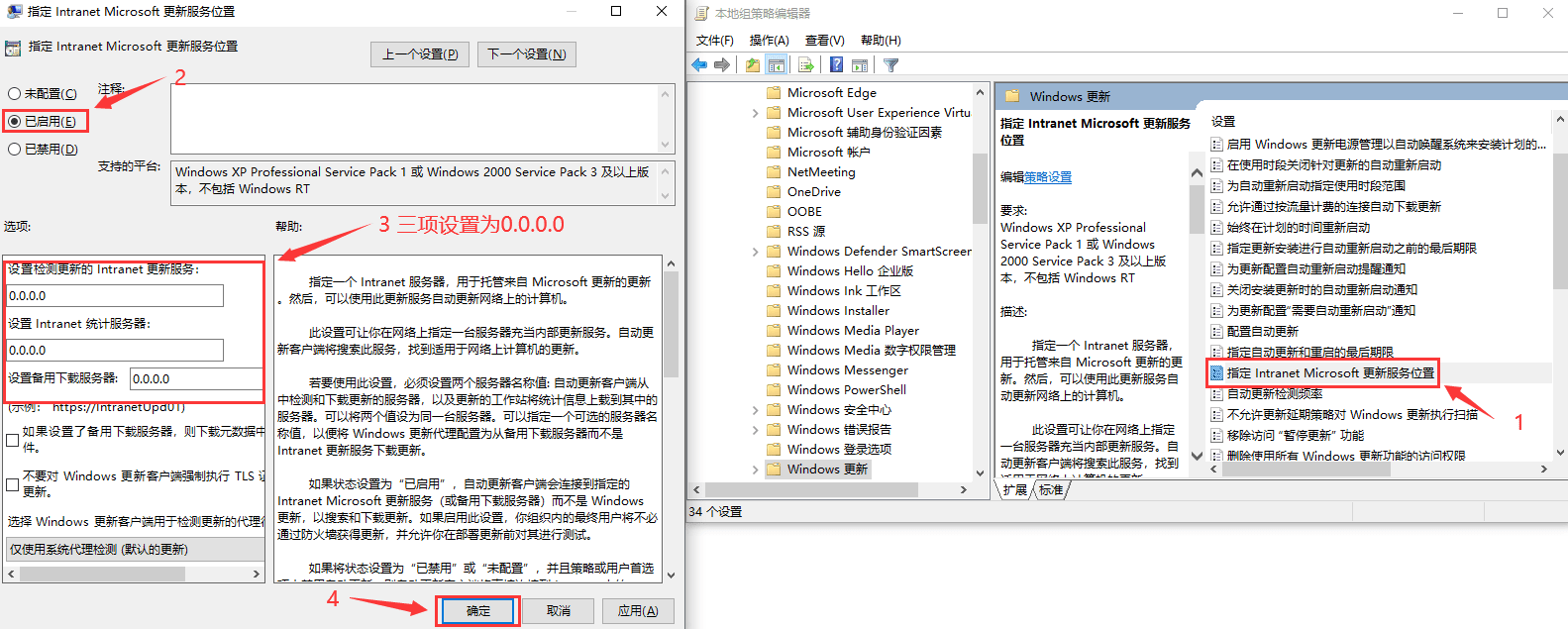Click the 上一个设置(P) button
This screenshot has height=629, width=1568.
pyautogui.click(x=420, y=54)
